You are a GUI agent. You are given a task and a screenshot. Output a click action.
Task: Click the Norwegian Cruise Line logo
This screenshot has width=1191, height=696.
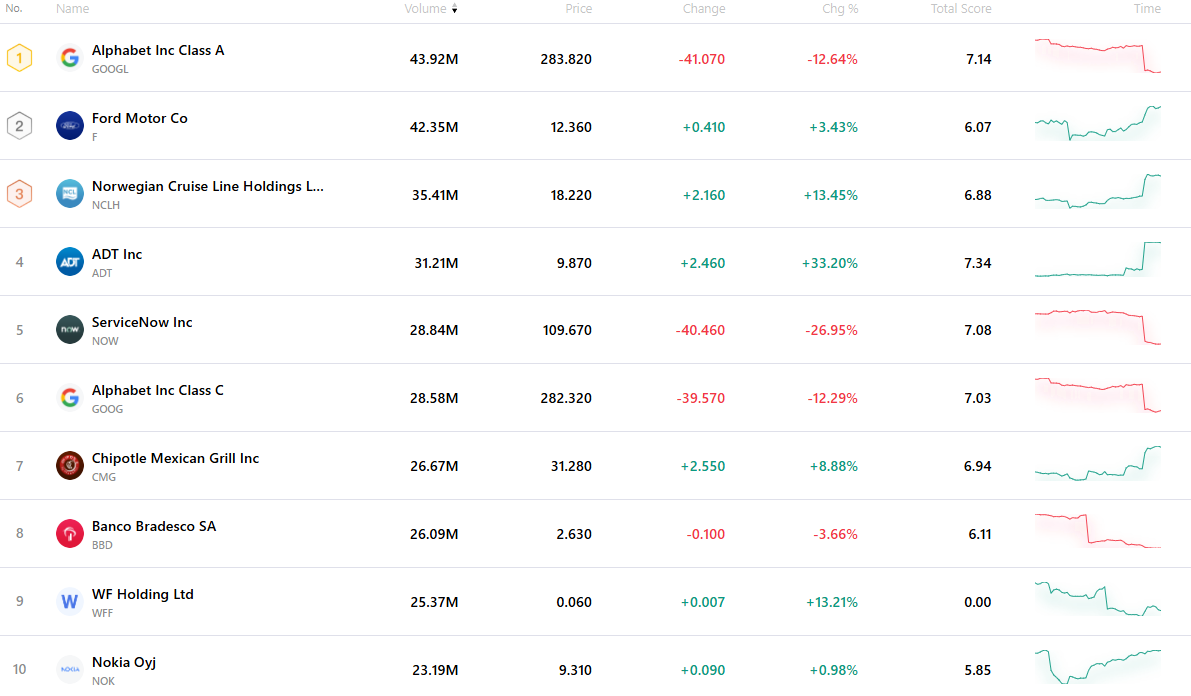pyautogui.click(x=70, y=194)
